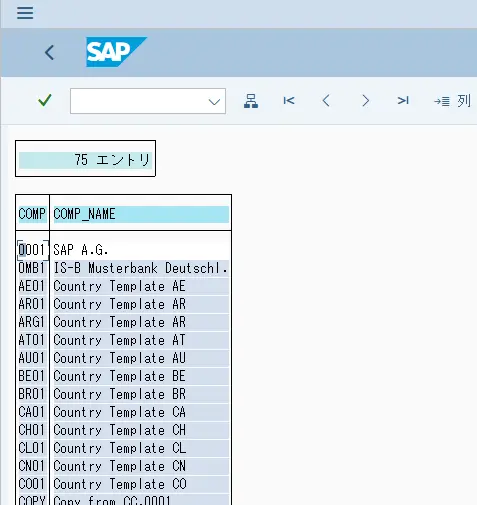This screenshot has width=477, height=505.
Task: Click the 列 column button
Action: point(452,101)
